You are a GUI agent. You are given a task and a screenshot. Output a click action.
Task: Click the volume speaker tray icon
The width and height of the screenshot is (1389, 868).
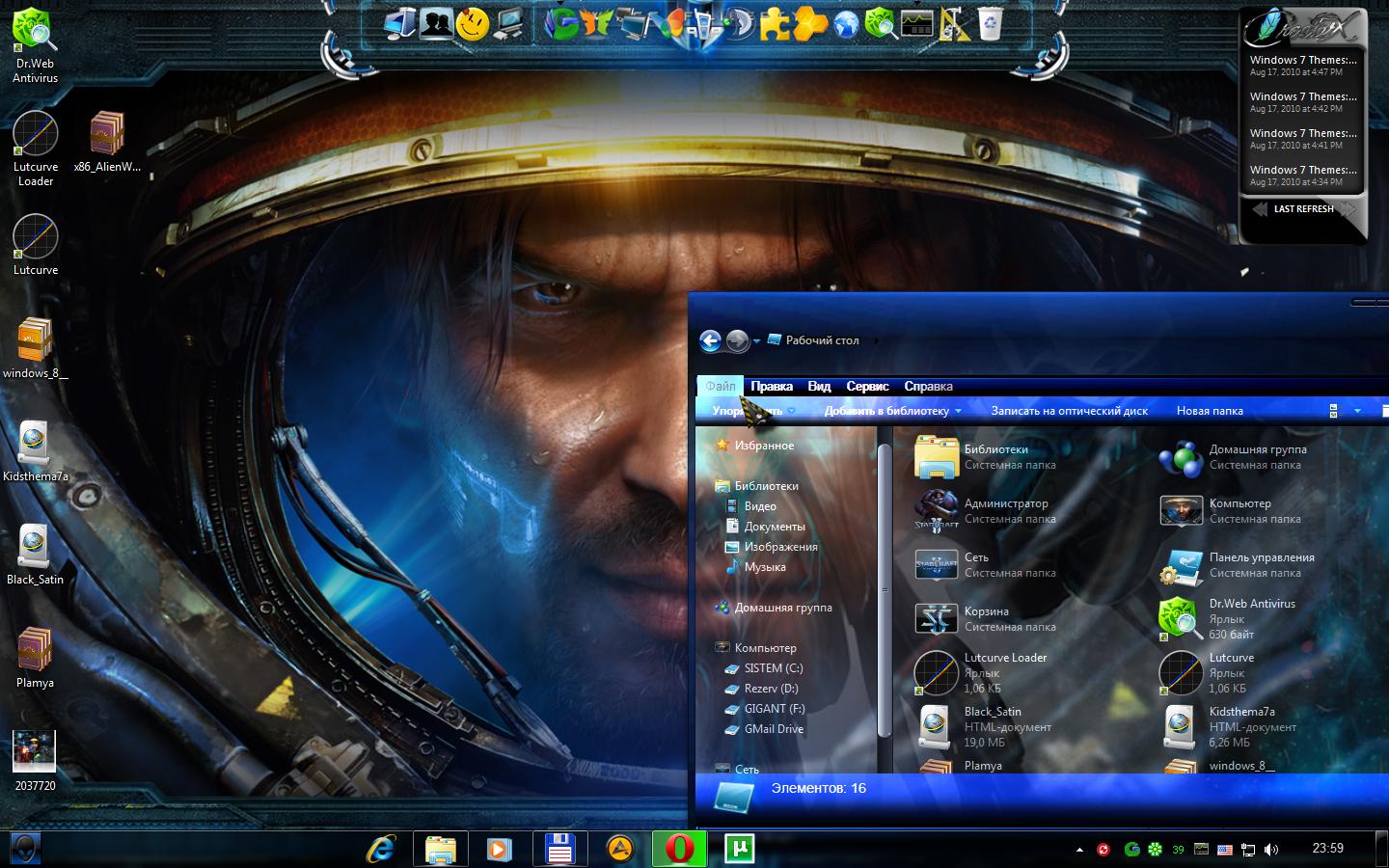pos(1271,850)
